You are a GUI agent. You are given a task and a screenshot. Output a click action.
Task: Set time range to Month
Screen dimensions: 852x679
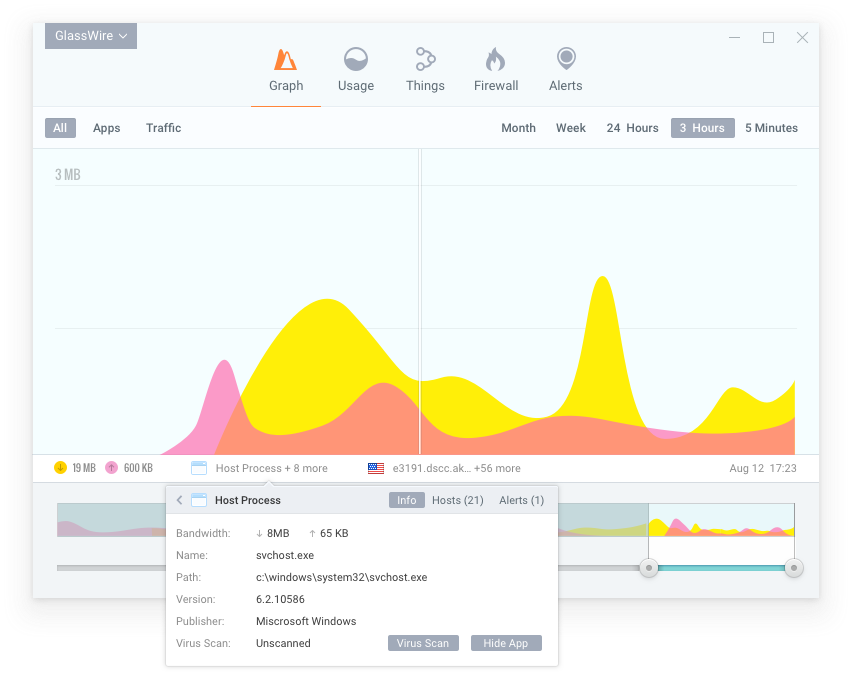[x=518, y=128]
